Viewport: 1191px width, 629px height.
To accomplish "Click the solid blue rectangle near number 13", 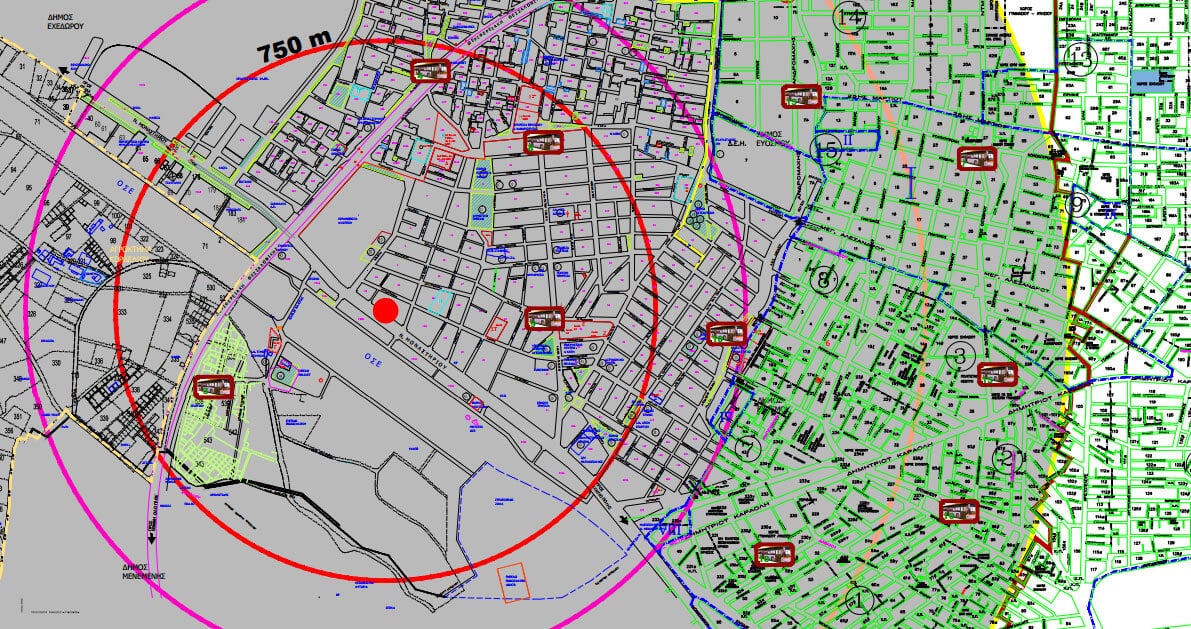I will point(1151,81).
